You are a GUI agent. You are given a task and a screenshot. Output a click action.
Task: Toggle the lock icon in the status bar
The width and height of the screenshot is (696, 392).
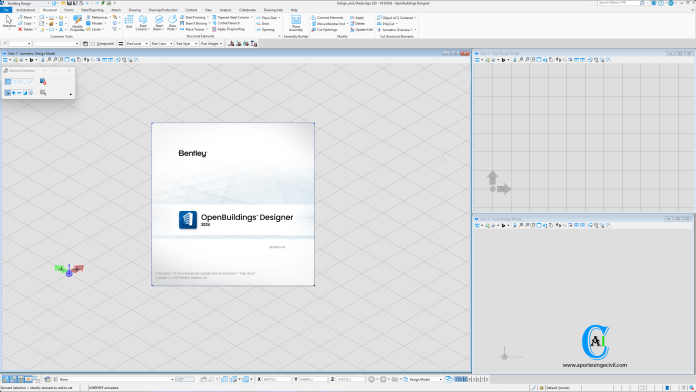click(x=541, y=388)
